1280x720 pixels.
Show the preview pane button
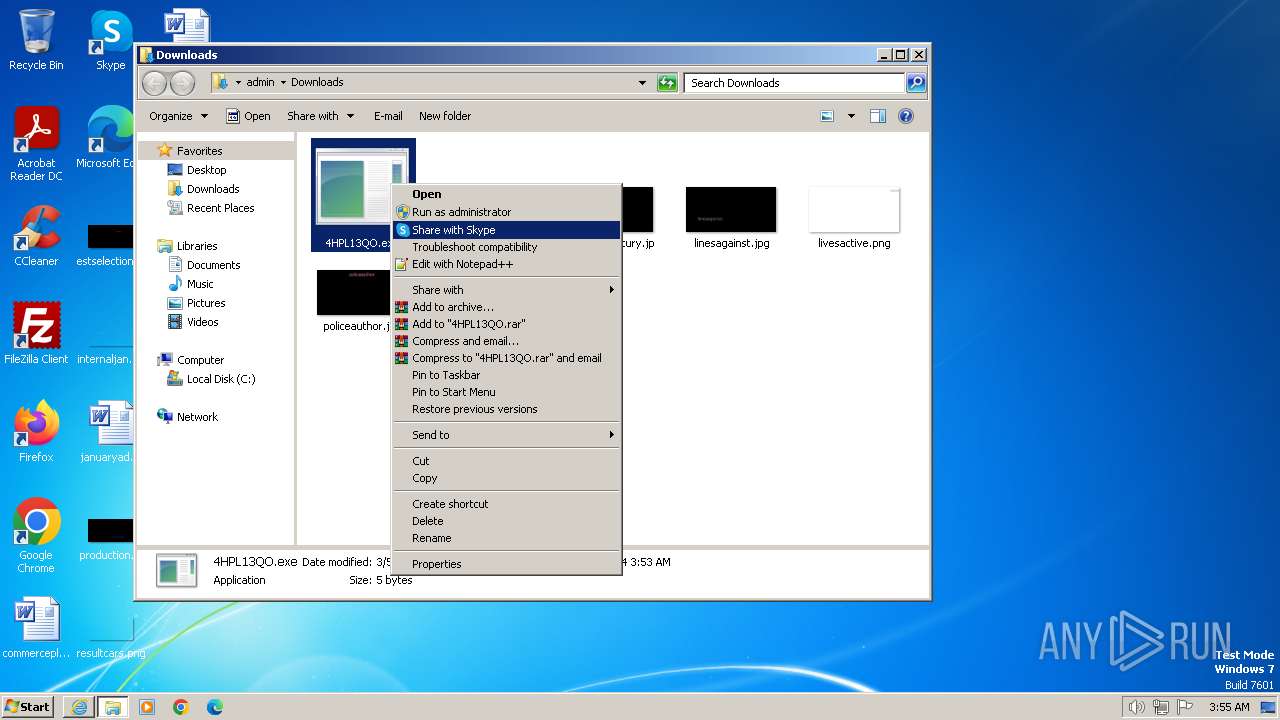[x=877, y=116]
